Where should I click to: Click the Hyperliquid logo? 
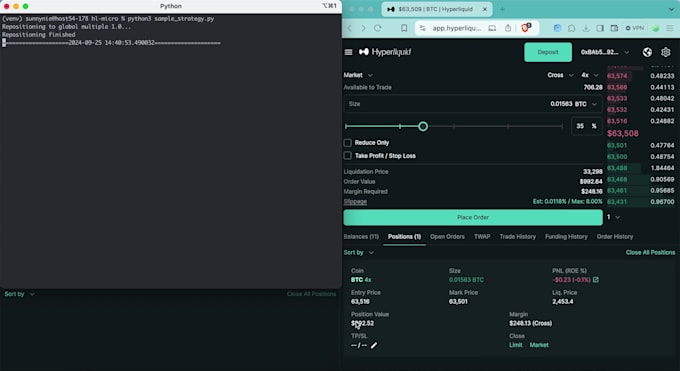tap(385, 52)
